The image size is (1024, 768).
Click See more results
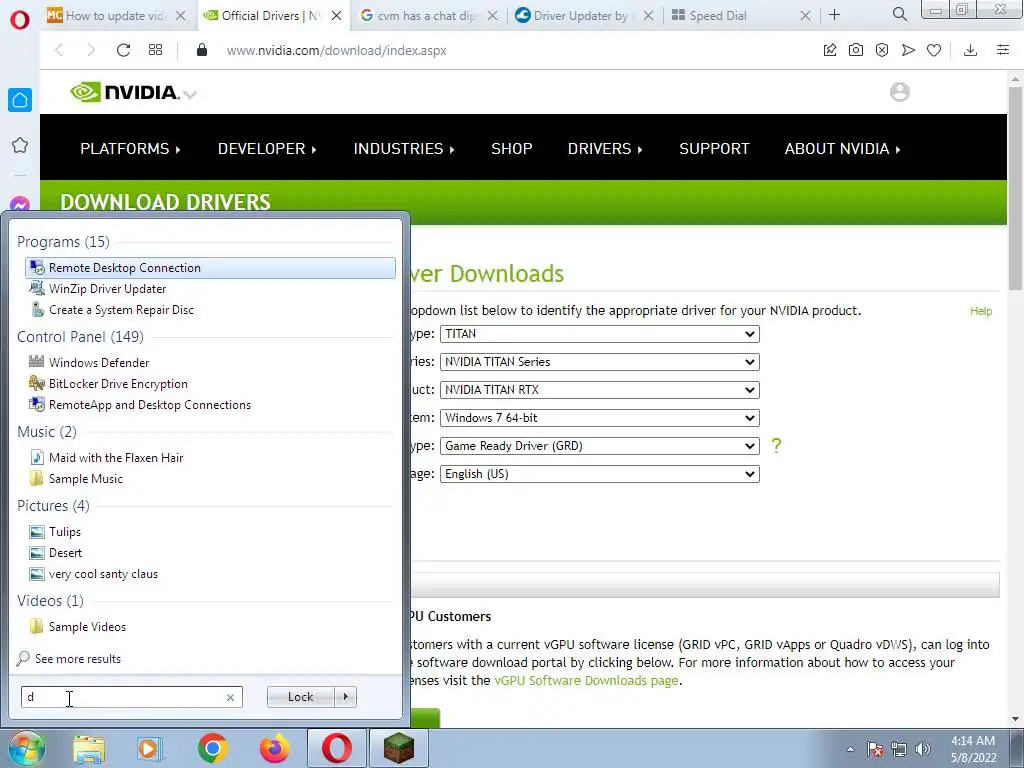point(78,659)
